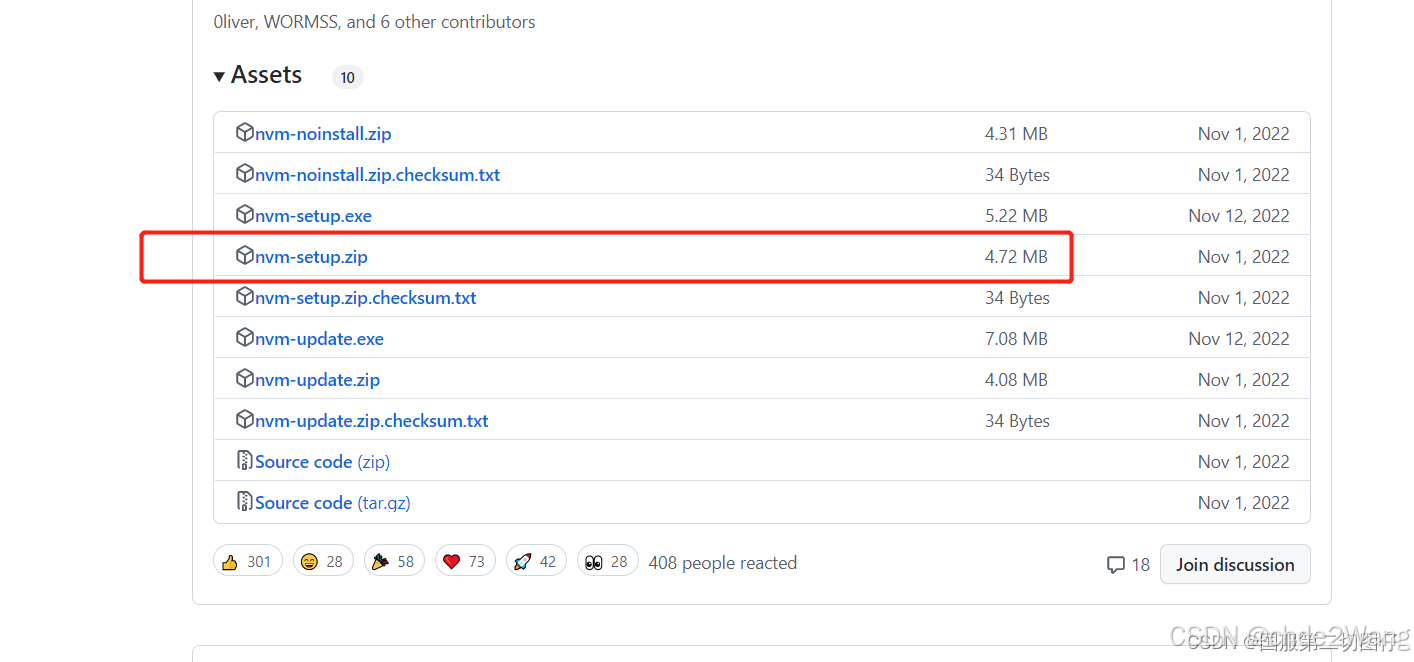Download nvm-noinstall.zip
1414x662 pixels.
(x=323, y=134)
